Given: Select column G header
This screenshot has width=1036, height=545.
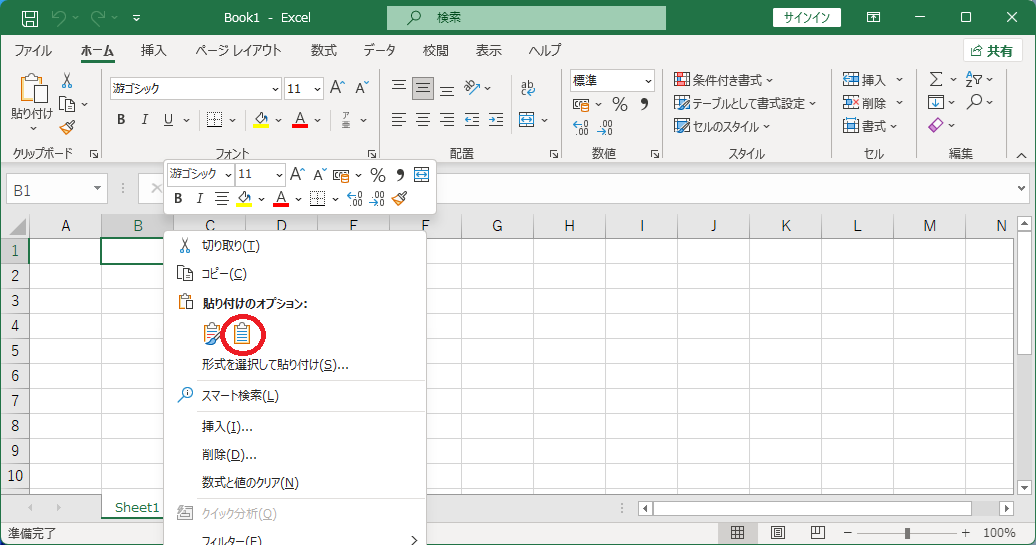Looking at the screenshot, I should click(497, 226).
